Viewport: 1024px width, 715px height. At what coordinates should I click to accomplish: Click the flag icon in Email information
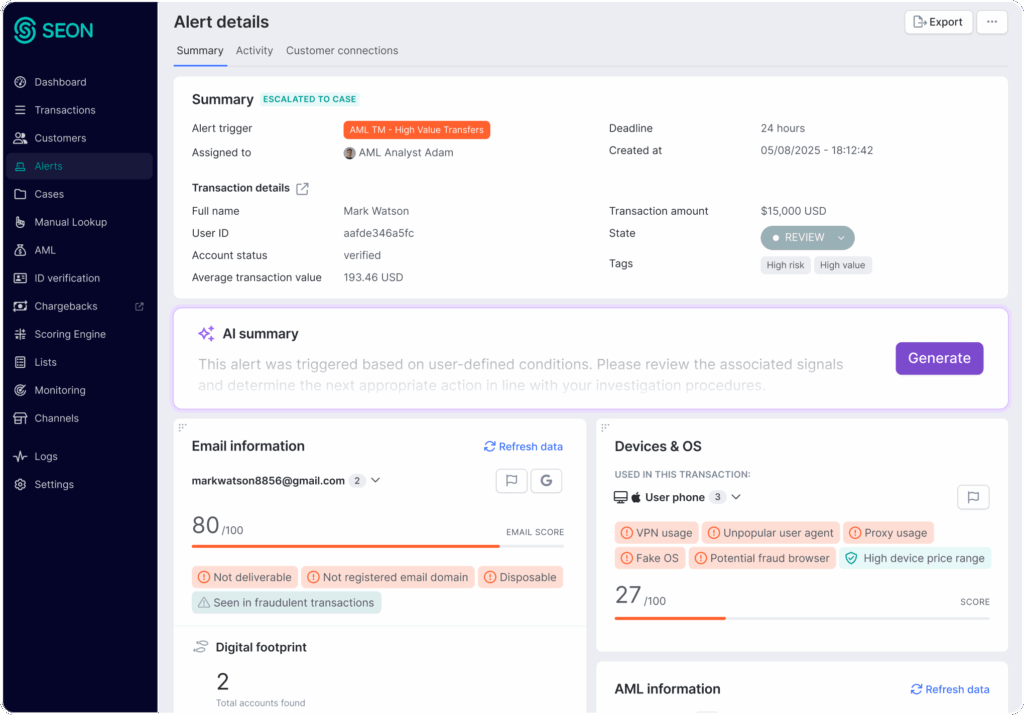511,481
